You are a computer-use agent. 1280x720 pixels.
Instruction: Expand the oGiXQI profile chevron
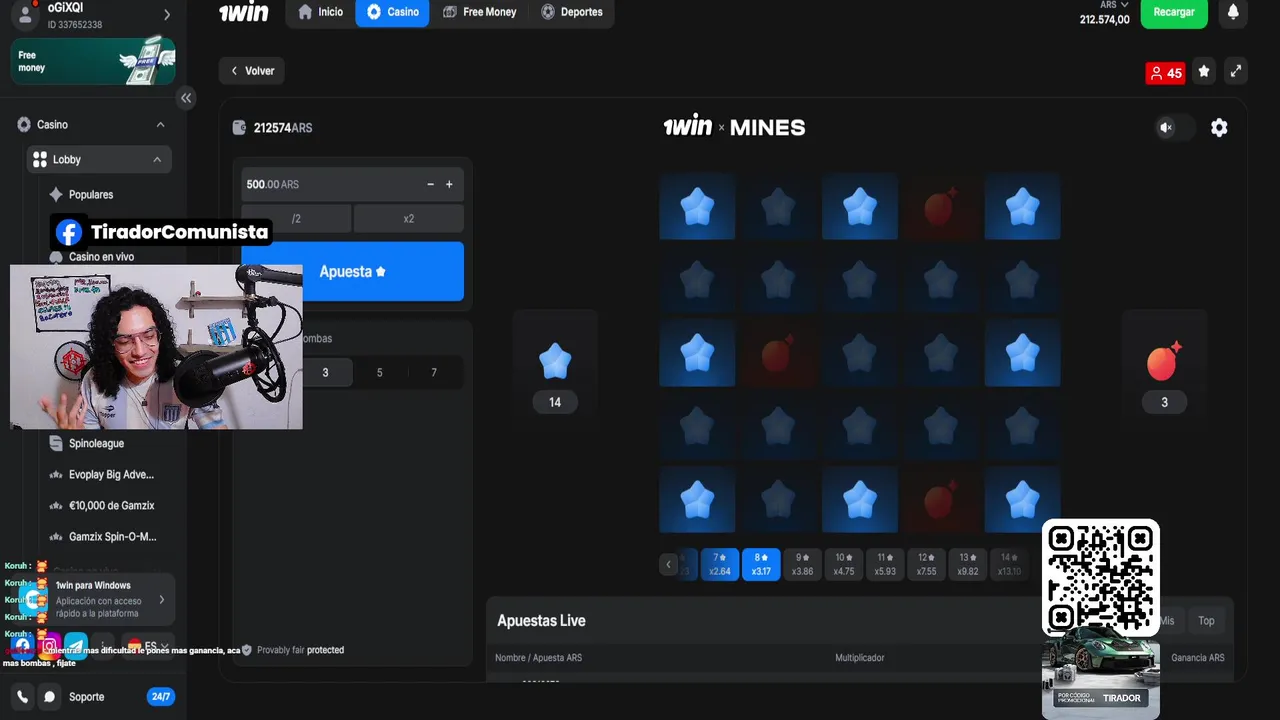167,15
